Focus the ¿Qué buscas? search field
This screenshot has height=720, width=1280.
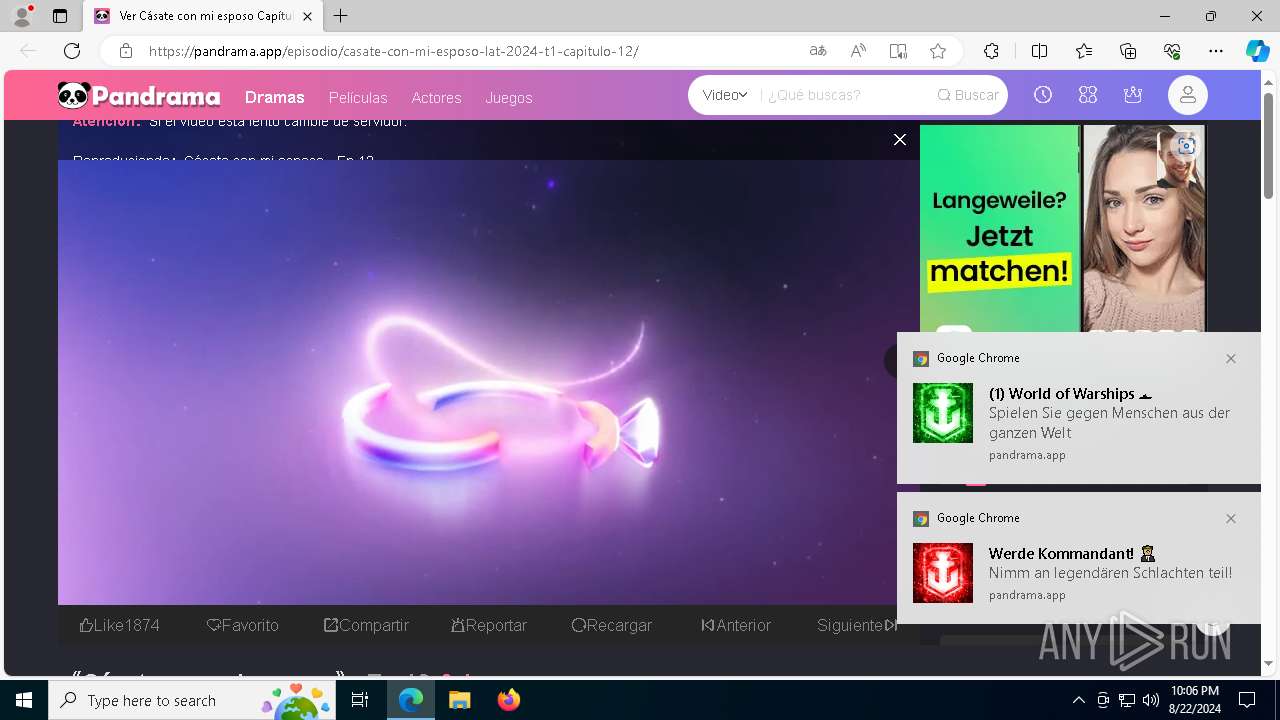click(845, 95)
